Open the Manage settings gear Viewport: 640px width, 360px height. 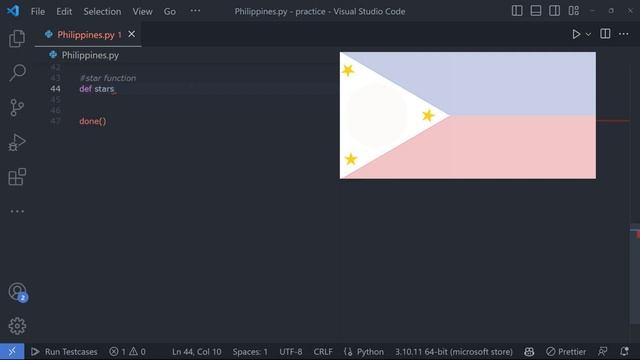(x=17, y=326)
